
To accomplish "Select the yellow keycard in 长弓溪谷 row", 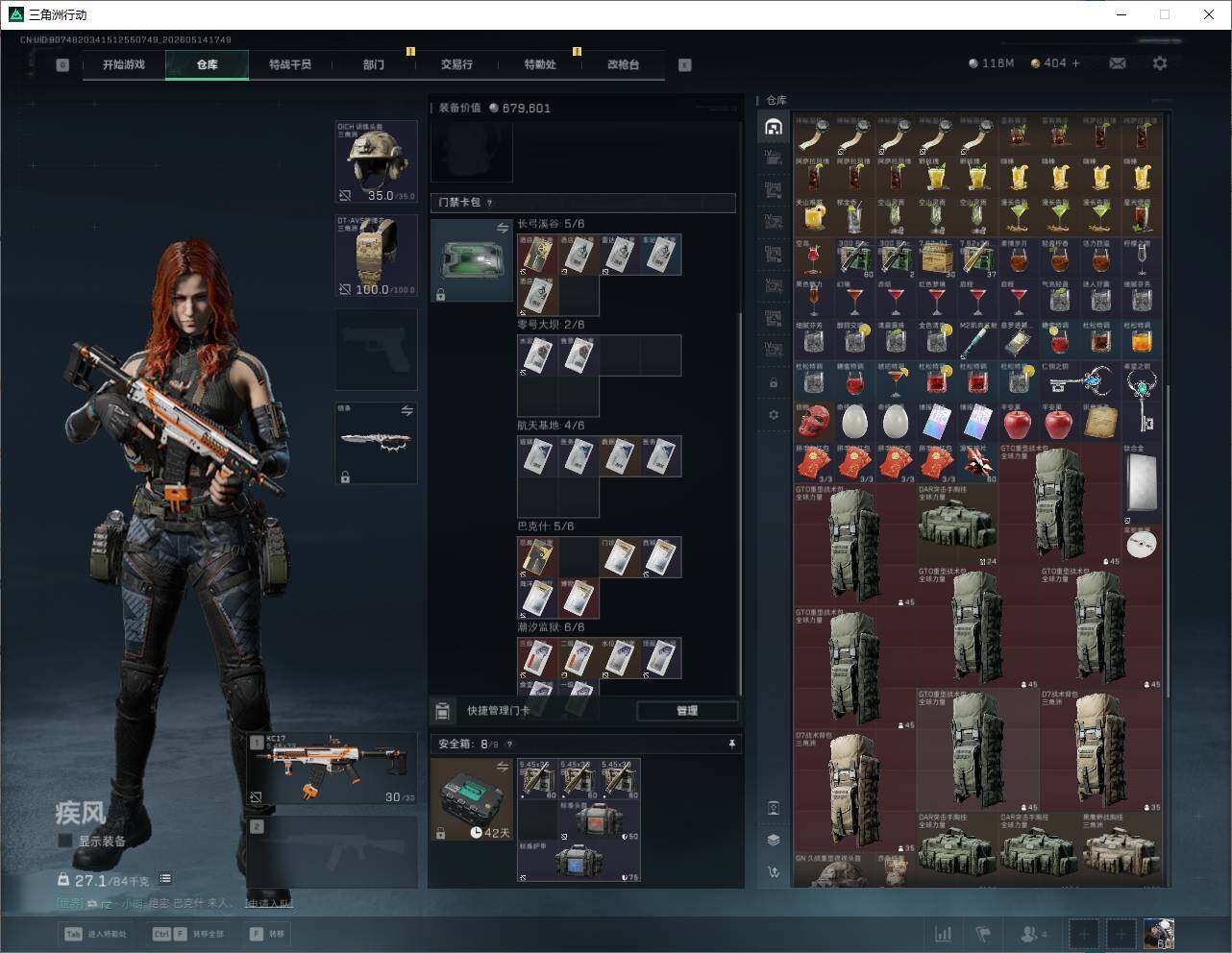I will click(537, 255).
